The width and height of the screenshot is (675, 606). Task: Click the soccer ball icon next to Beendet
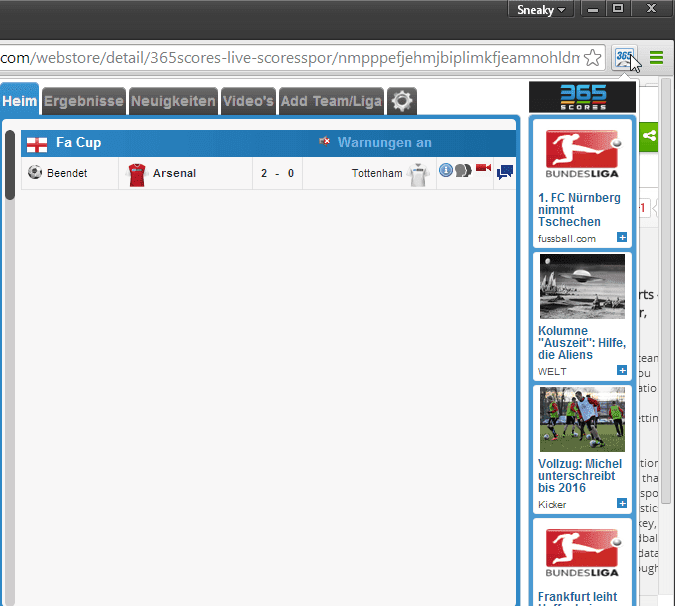coord(35,172)
